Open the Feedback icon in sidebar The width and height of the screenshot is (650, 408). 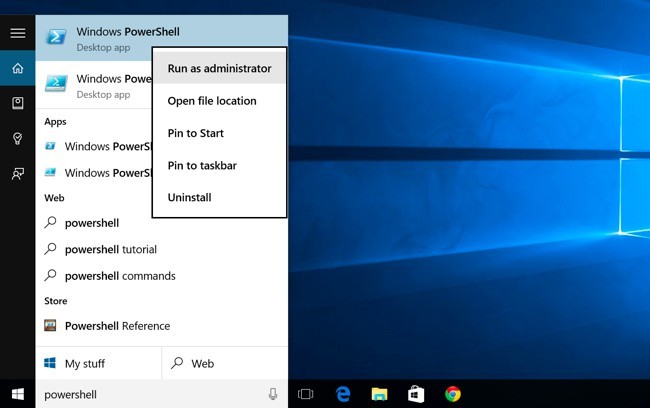coord(17,173)
